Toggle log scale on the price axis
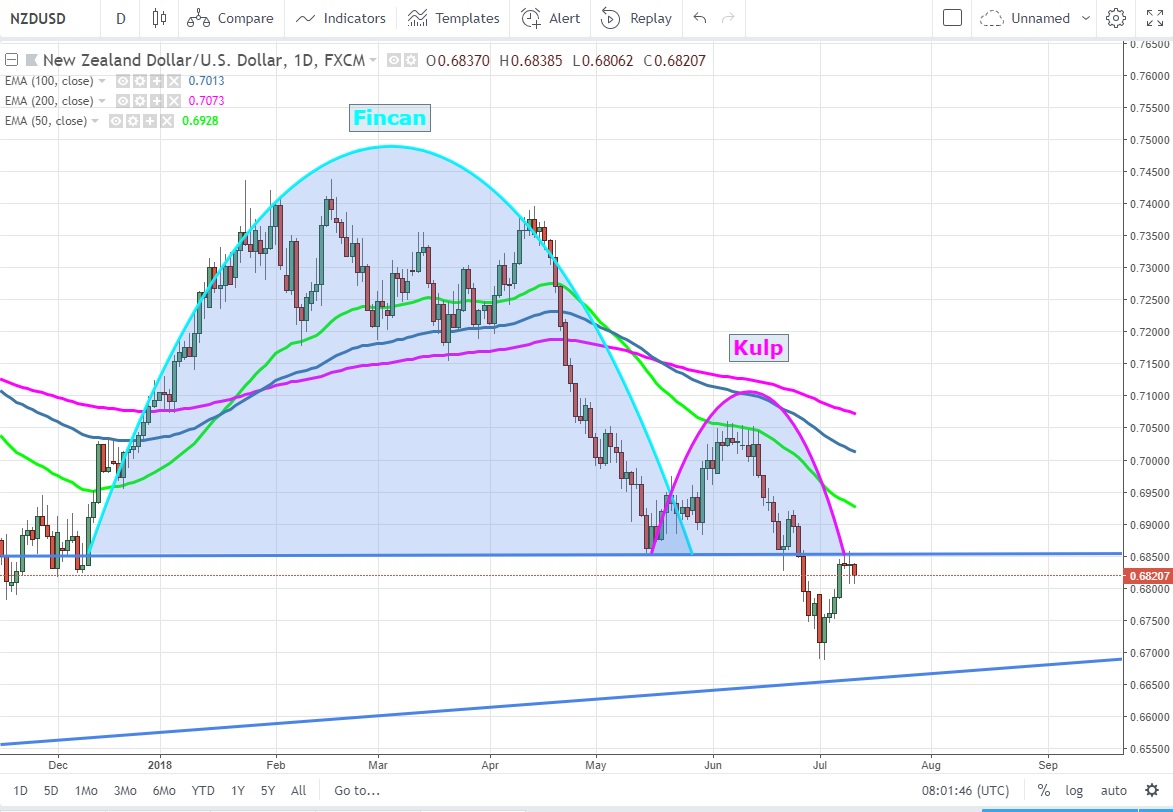This screenshot has height=812, width=1173. coord(1074,790)
